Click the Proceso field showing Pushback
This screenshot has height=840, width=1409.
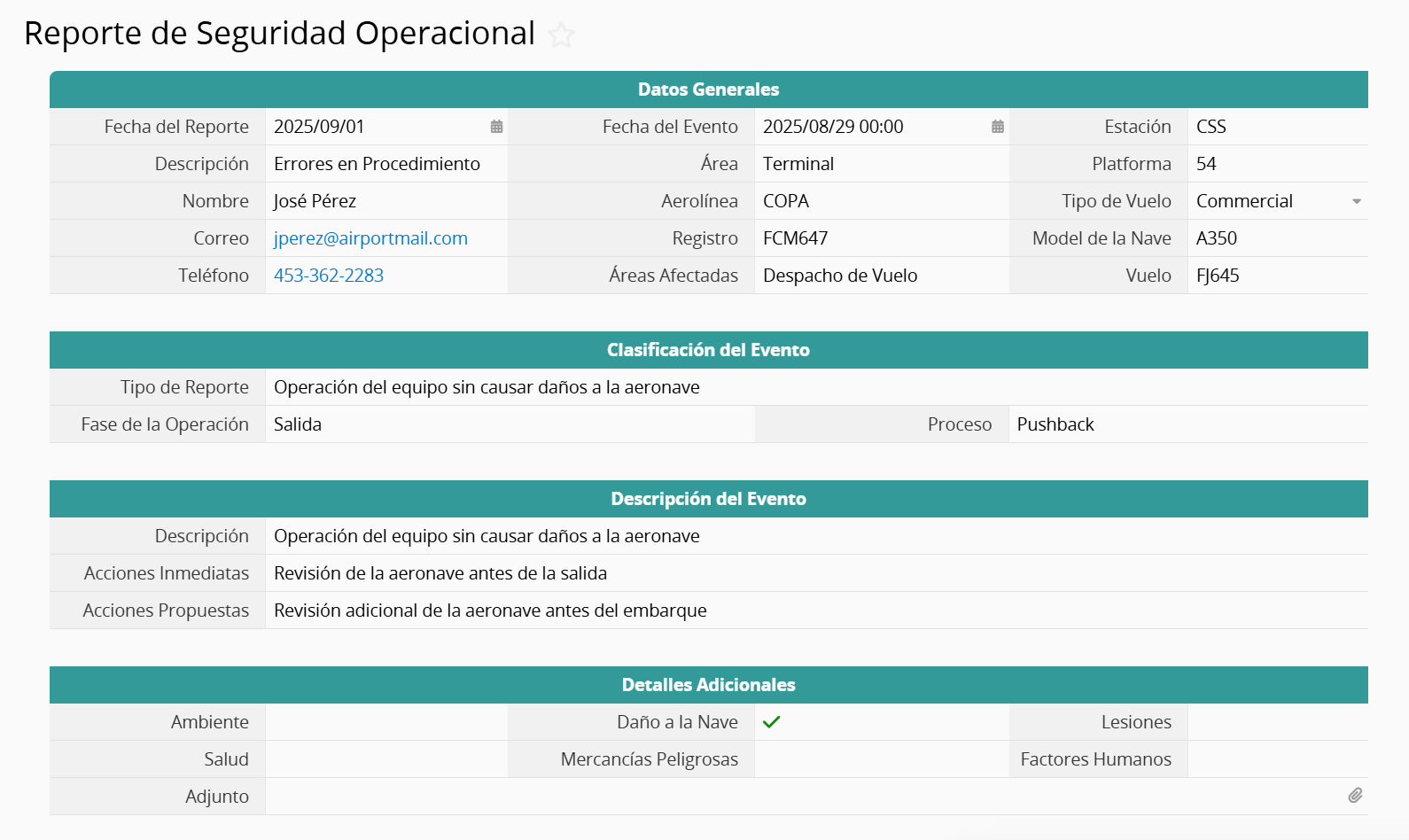(x=1187, y=424)
